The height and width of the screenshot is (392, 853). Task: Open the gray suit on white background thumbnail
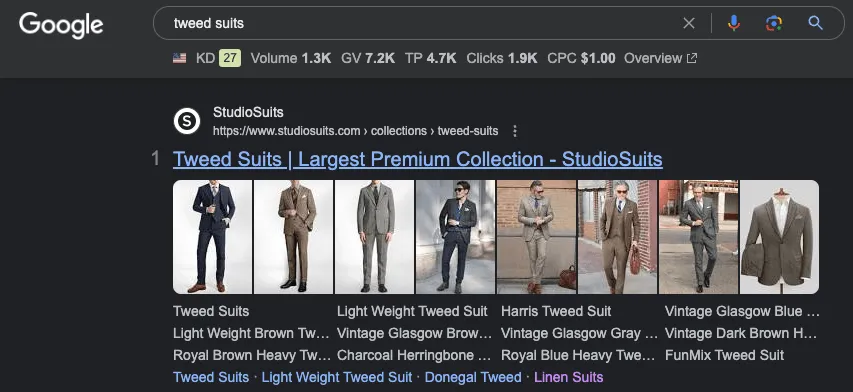tap(374, 237)
